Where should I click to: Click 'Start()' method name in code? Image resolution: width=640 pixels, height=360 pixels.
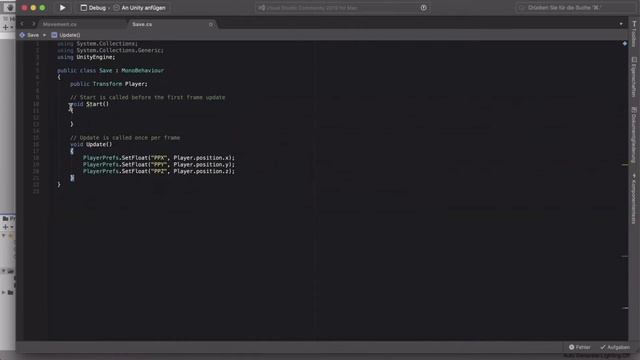pos(97,104)
